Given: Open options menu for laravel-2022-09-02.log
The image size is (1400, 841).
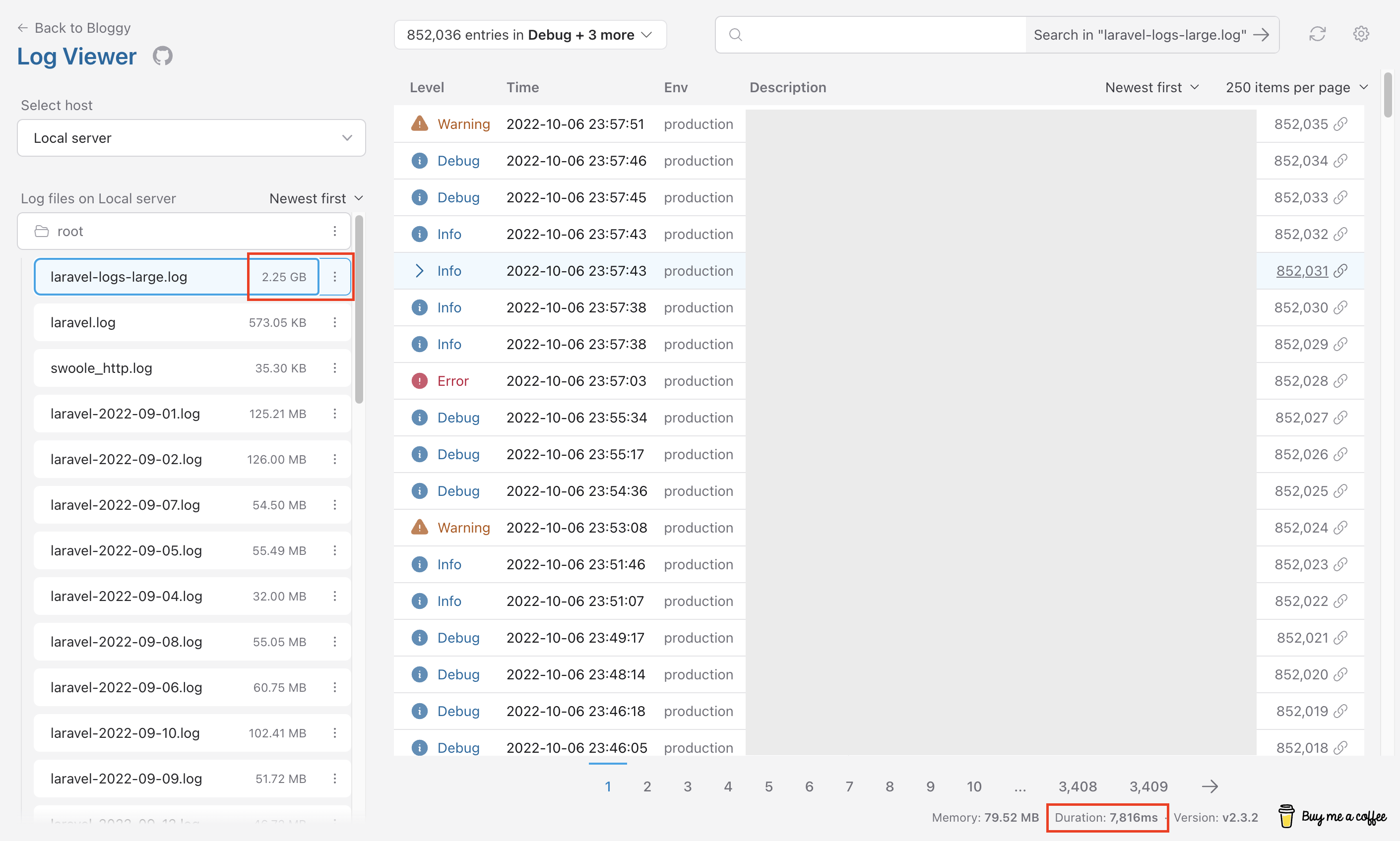Looking at the screenshot, I should pos(335,459).
